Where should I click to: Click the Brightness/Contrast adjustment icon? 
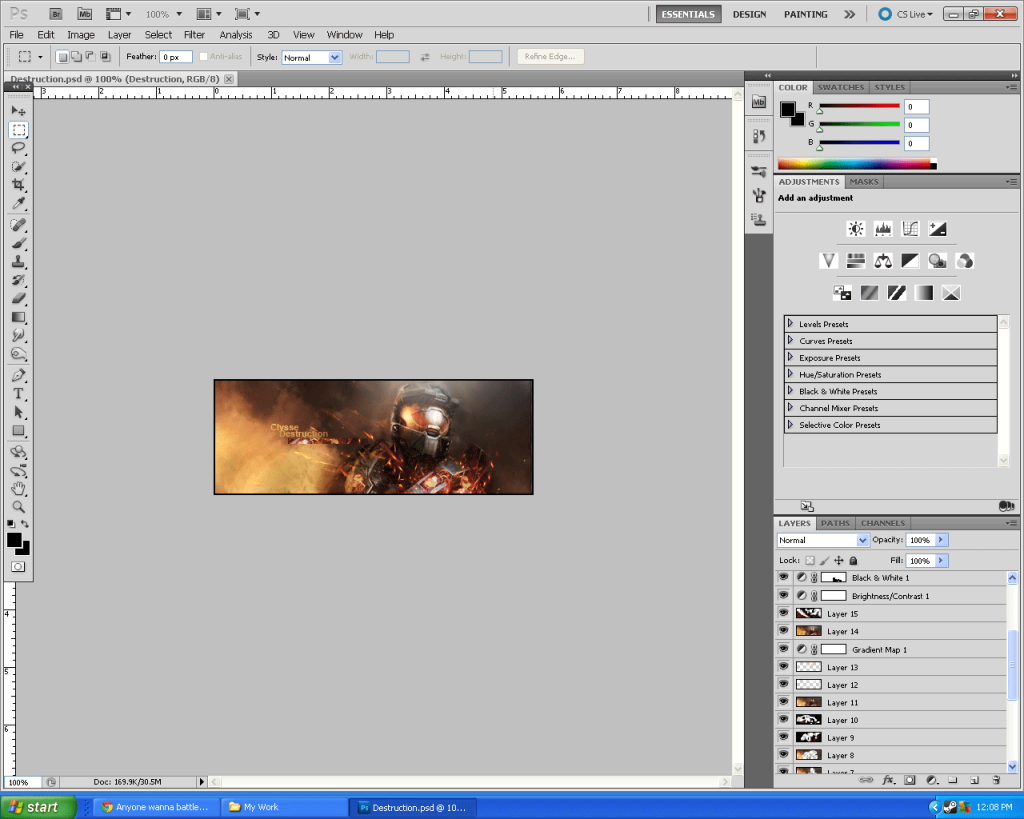coord(855,229)
